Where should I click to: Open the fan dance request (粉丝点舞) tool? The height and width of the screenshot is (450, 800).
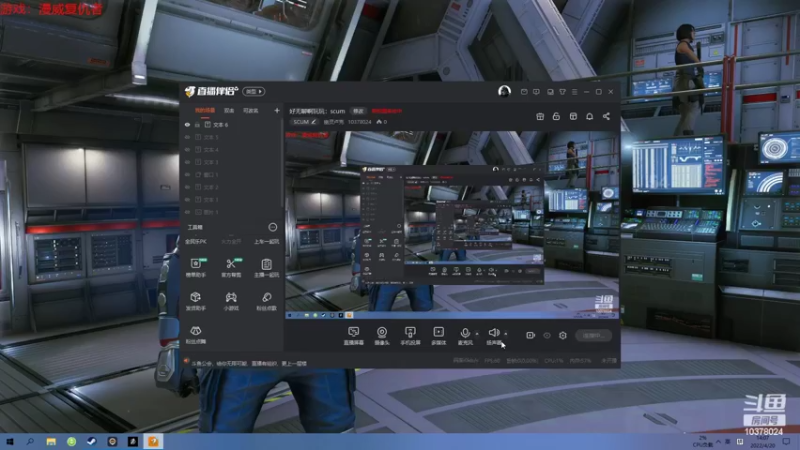tap(196, 335)
